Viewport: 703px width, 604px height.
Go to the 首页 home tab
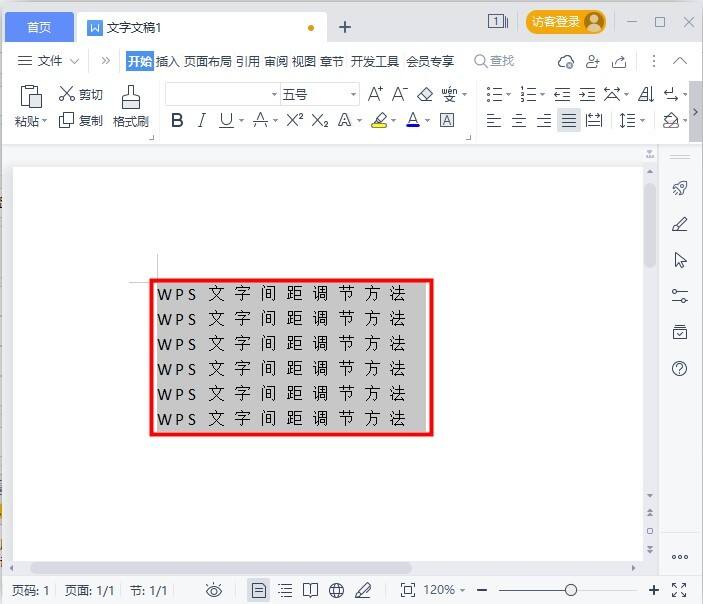pyautogui.click(x=39, y=27)
